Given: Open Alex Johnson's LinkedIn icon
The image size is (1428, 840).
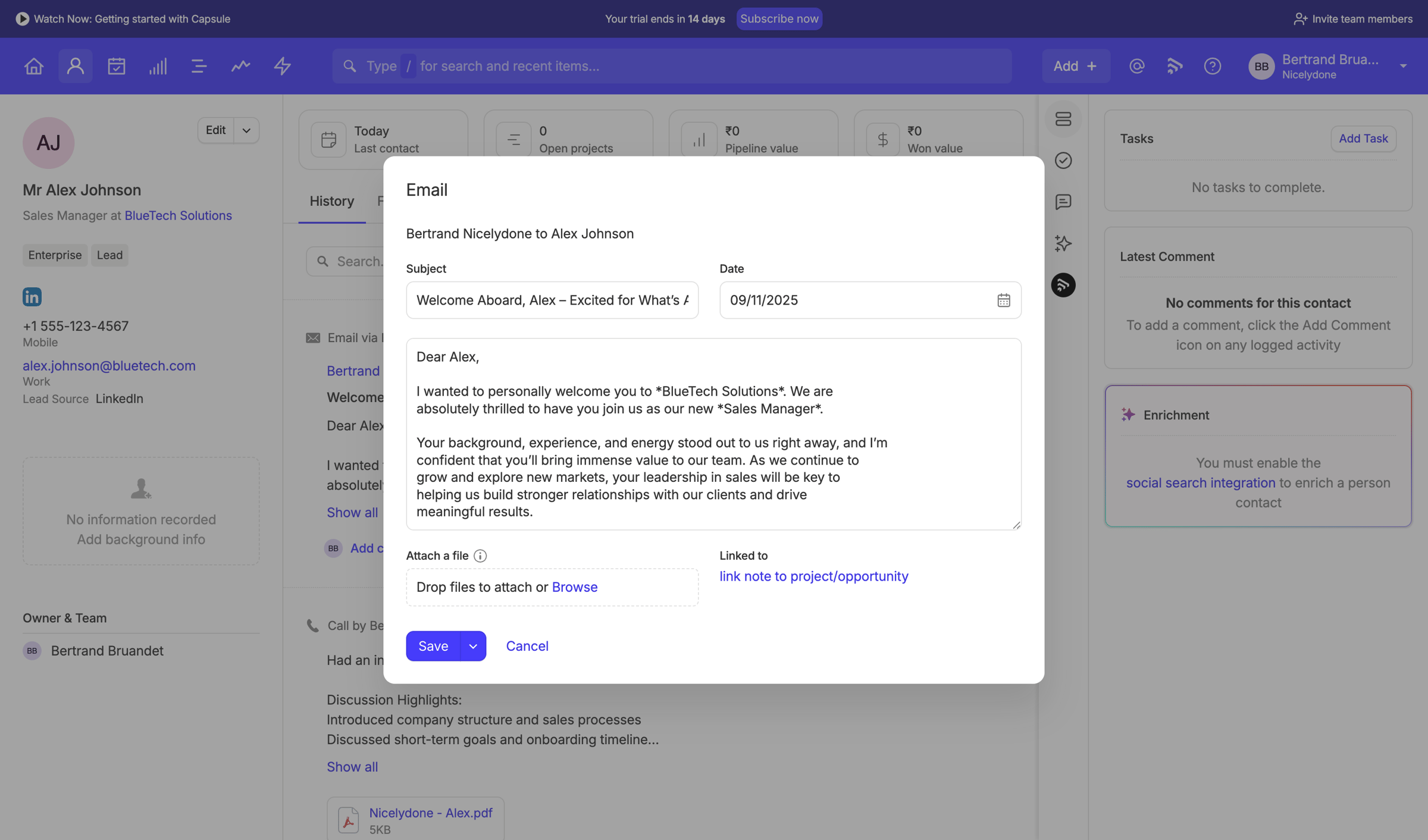Looking at the screenshot, I should click(x=32, y=296).
